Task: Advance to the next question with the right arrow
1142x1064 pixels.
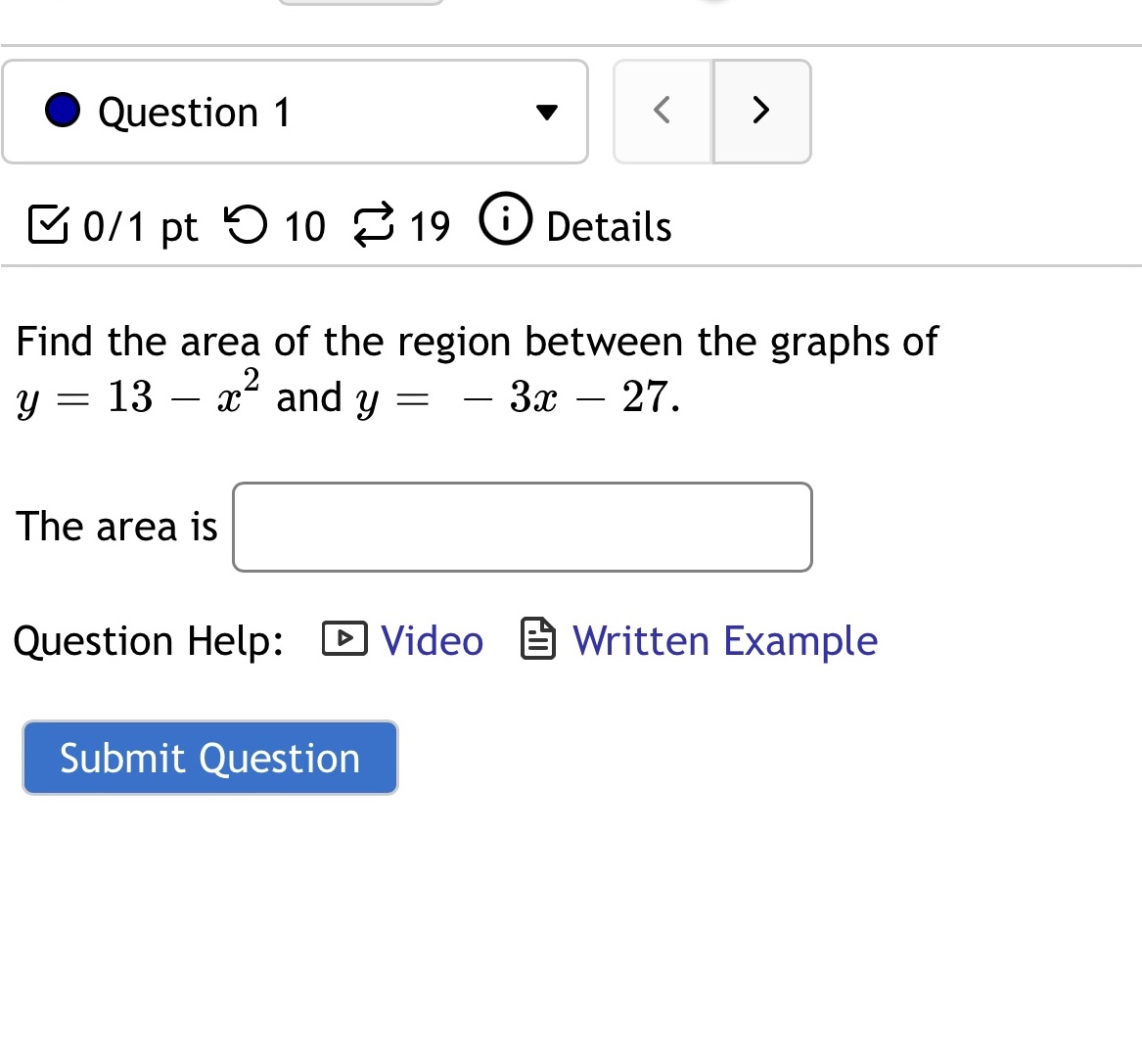Action: tap(760, 111)
